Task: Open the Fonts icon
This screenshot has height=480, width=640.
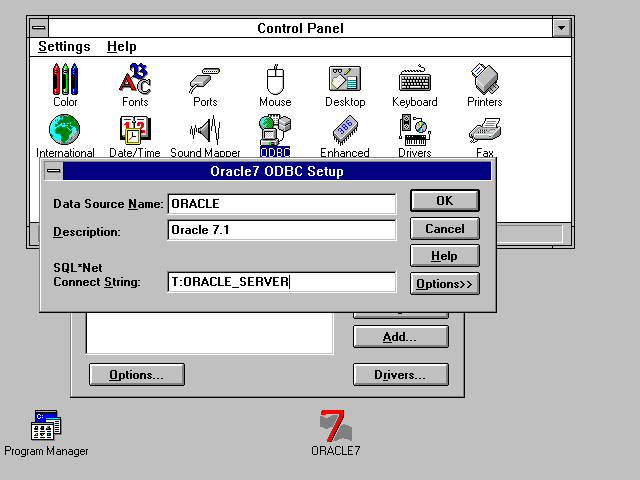Action: (x=135, y=80)
